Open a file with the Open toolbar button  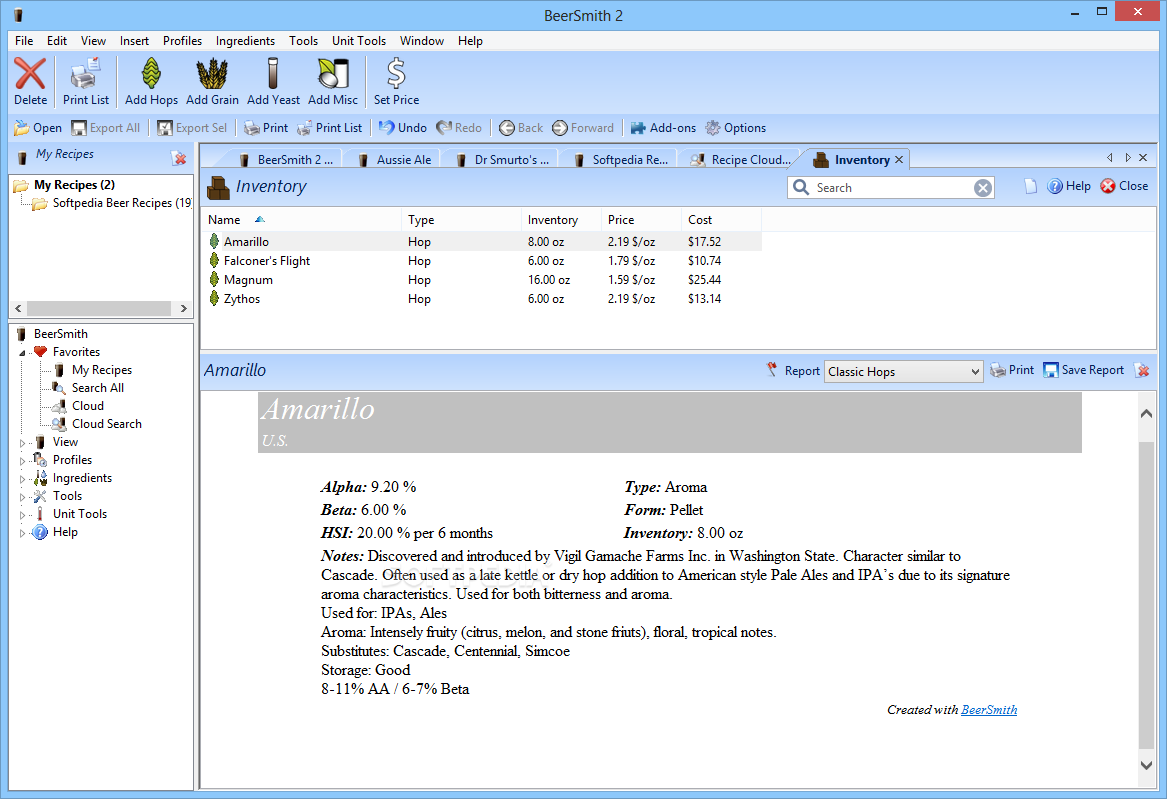[38, 128]
